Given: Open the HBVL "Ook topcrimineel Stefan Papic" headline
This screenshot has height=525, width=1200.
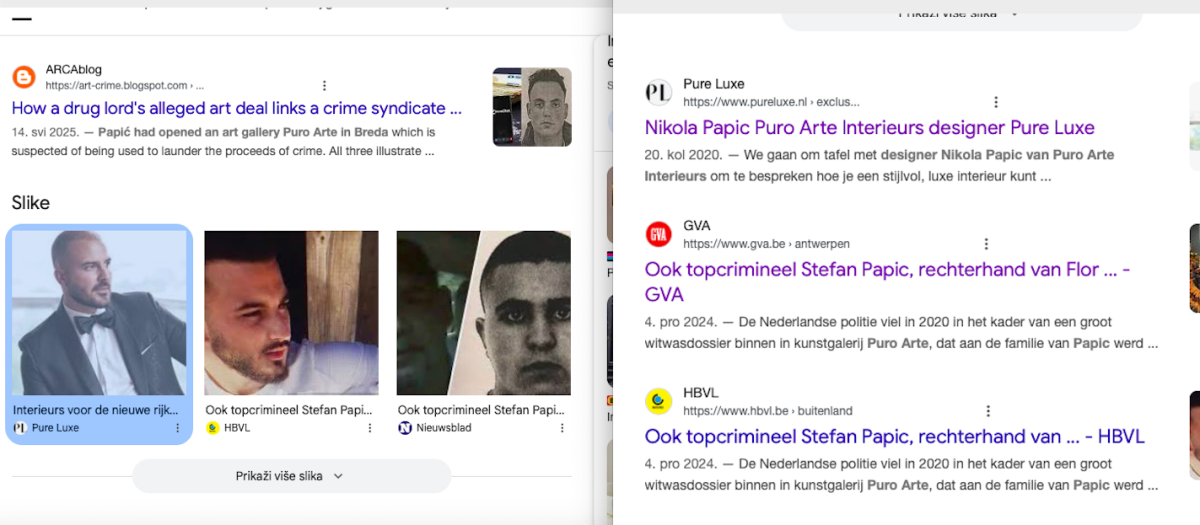Looking at the screenshot, I should (894, 437).
